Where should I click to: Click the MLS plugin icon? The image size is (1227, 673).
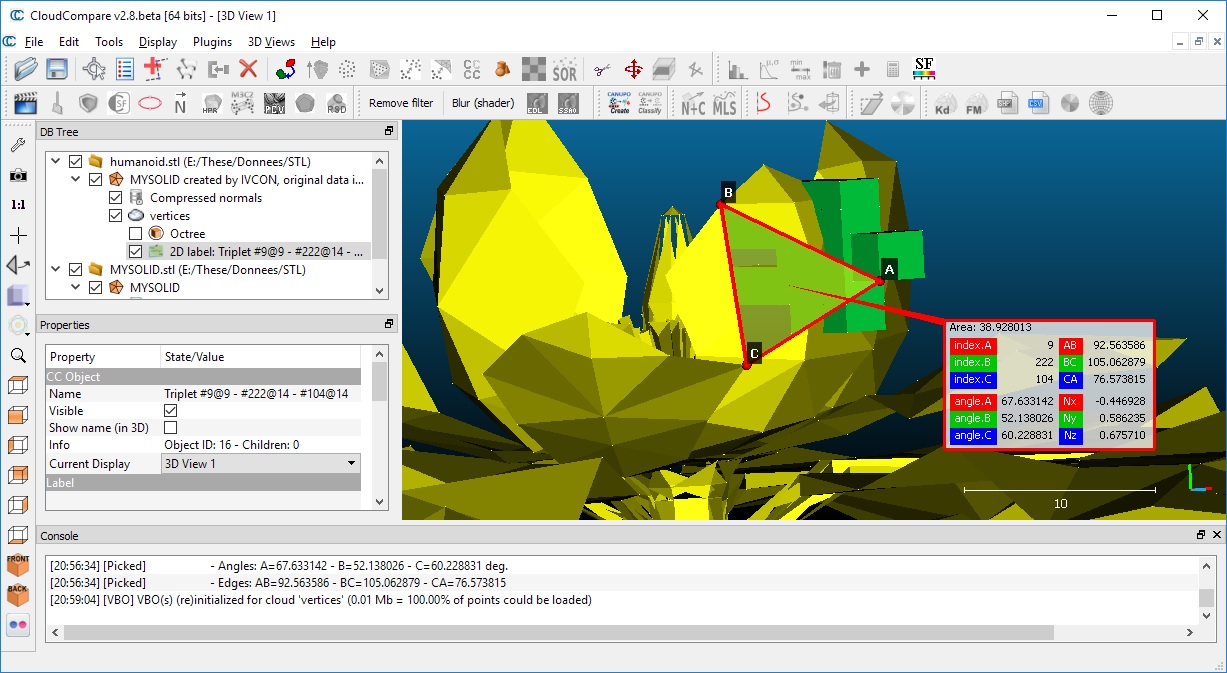click(x=724, y=103)
